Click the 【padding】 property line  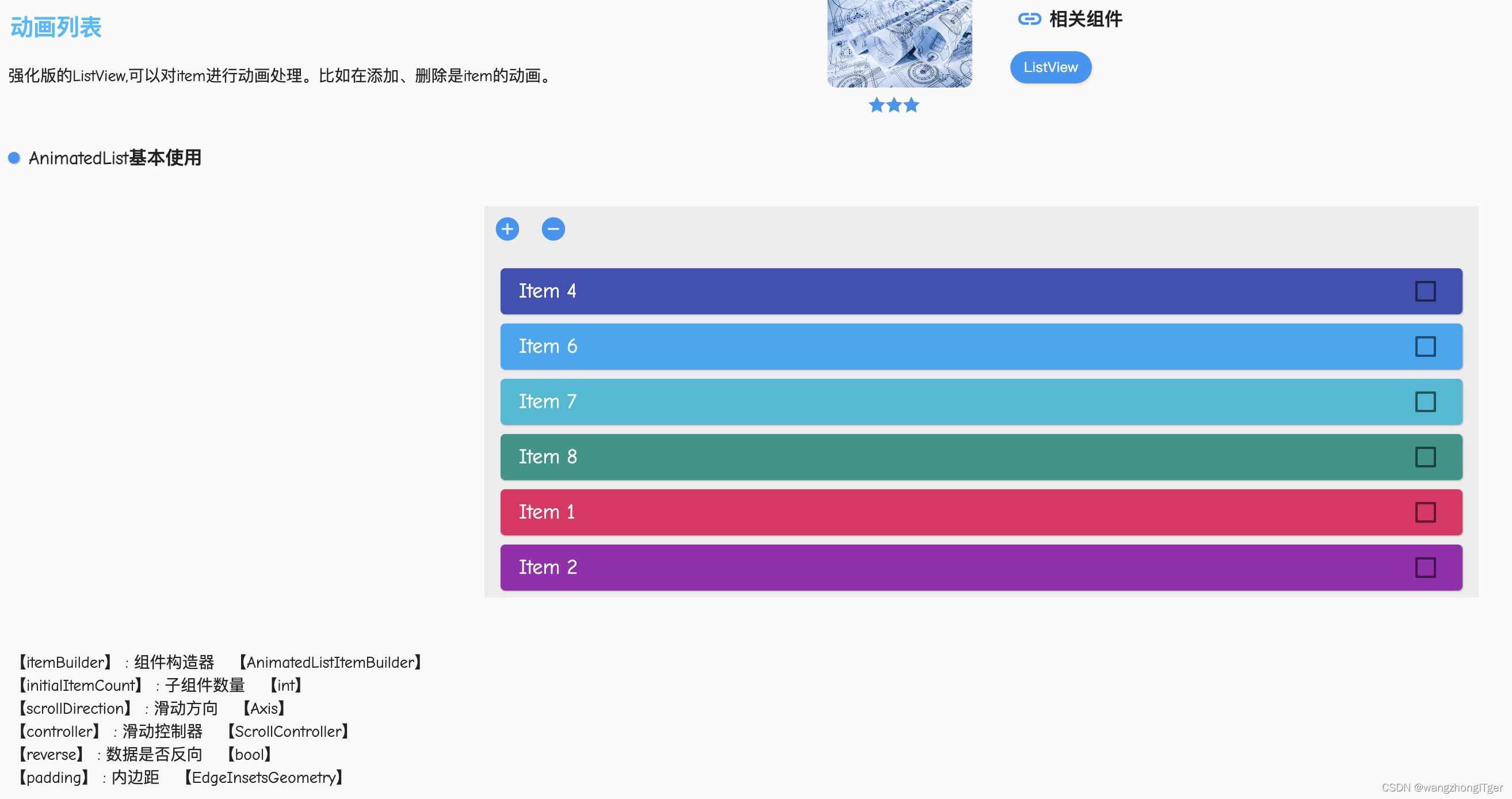[181, 777]
